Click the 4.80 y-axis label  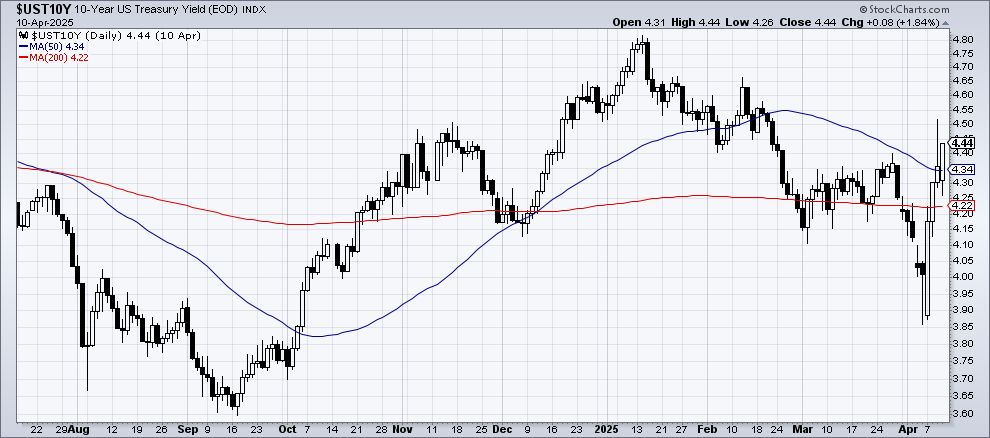coord(963,38)
